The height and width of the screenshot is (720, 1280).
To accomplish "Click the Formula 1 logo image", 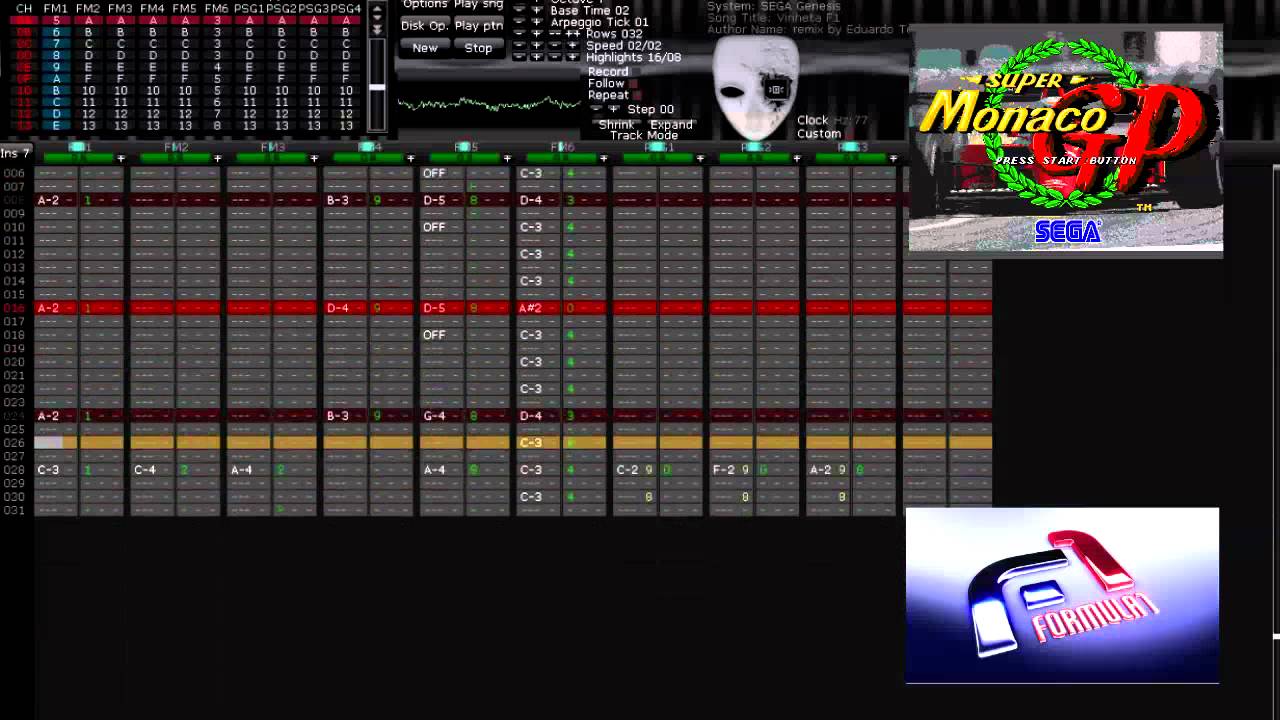I will [x=1062, y=596].
